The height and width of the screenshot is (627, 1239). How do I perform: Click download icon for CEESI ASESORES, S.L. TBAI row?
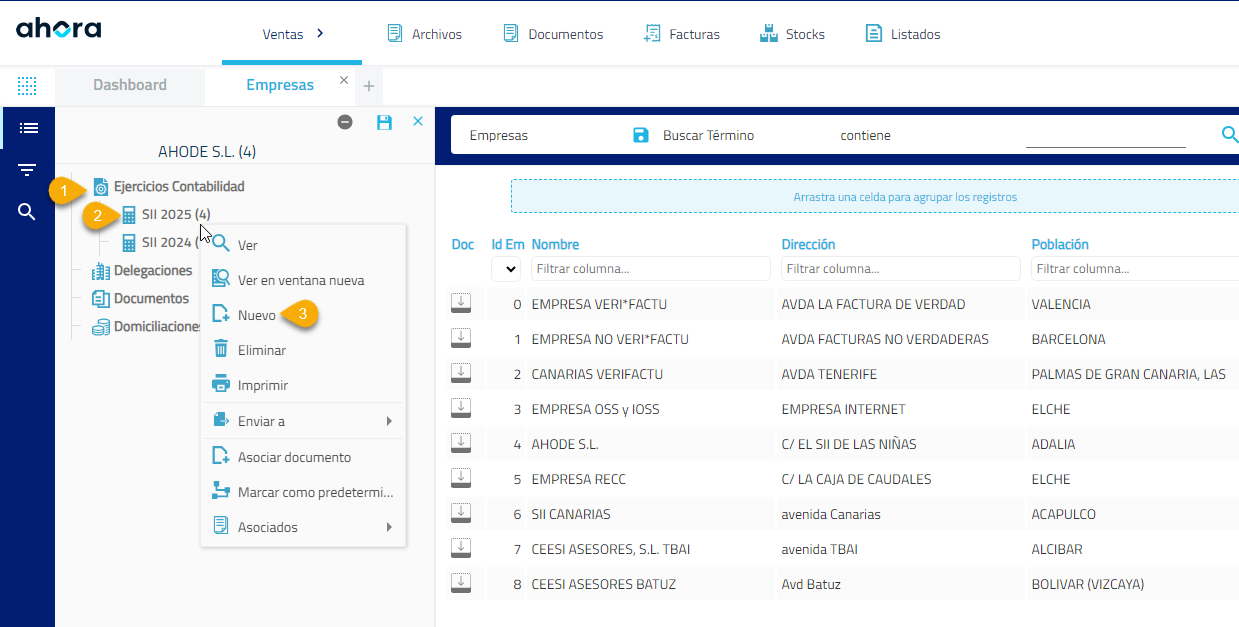point(461,548)
